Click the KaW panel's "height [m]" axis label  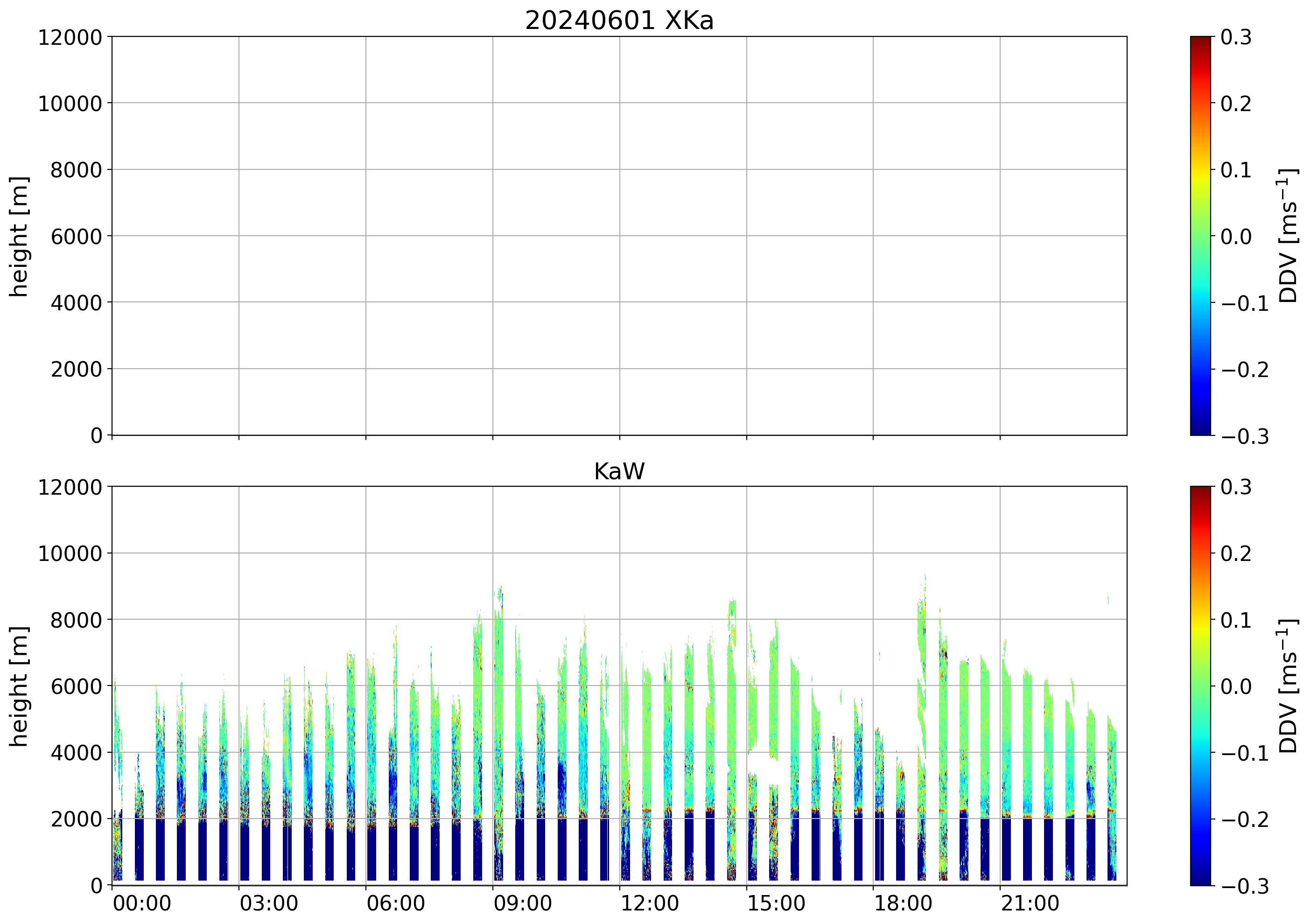coord(20,686)
